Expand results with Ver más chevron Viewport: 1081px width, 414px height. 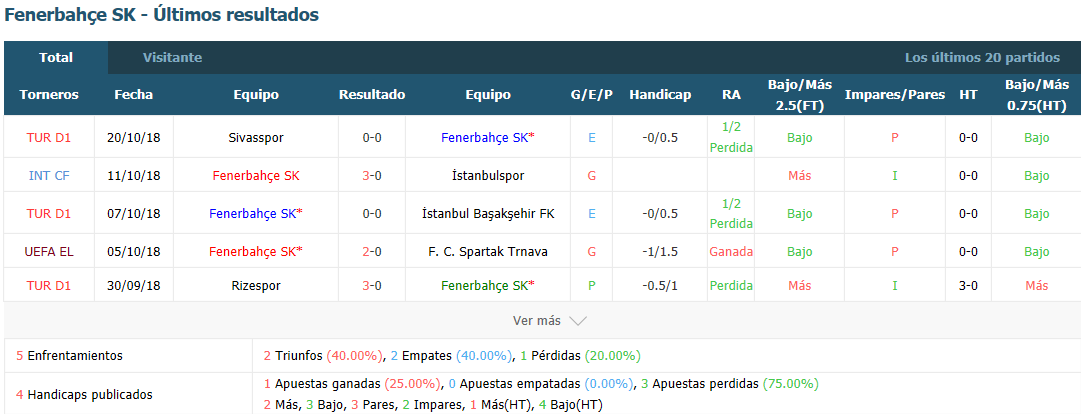tap(578, 321)
